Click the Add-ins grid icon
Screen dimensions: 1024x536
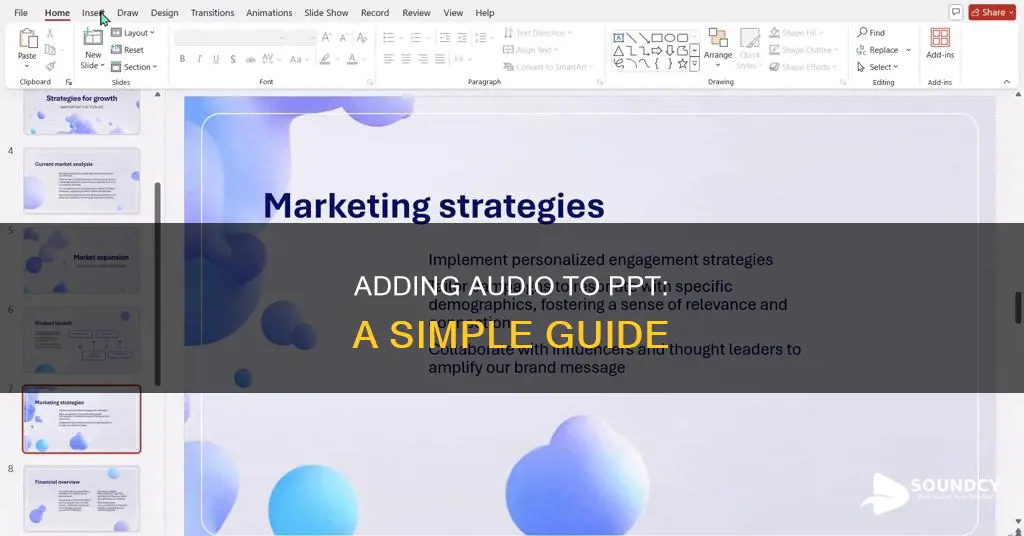click(940, 38)
